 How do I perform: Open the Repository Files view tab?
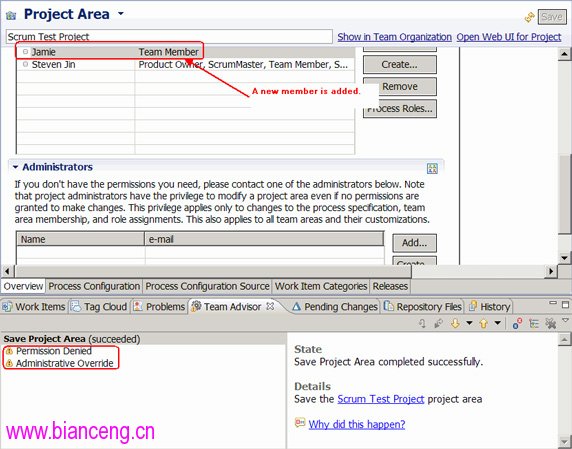[423, 307]
